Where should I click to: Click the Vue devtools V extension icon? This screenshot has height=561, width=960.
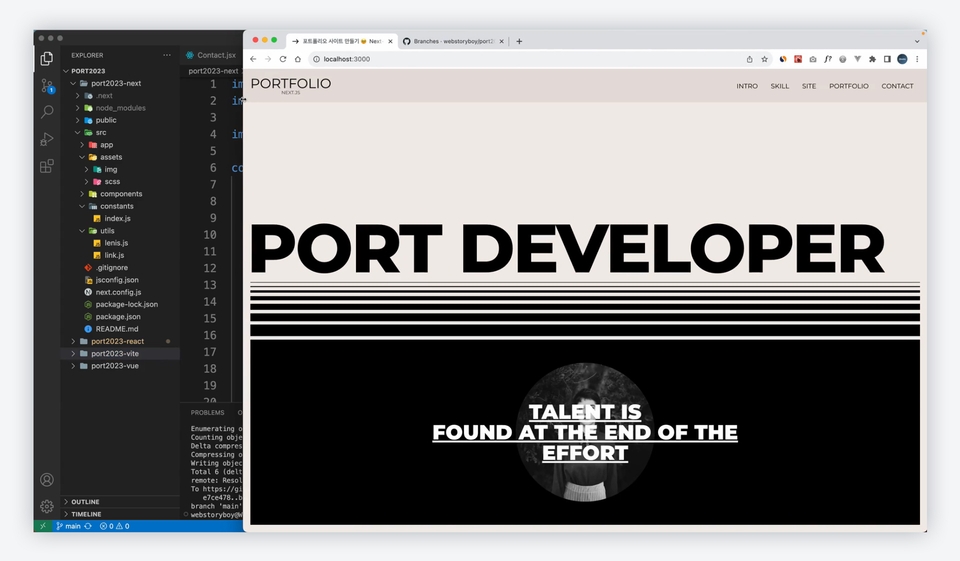857,59
